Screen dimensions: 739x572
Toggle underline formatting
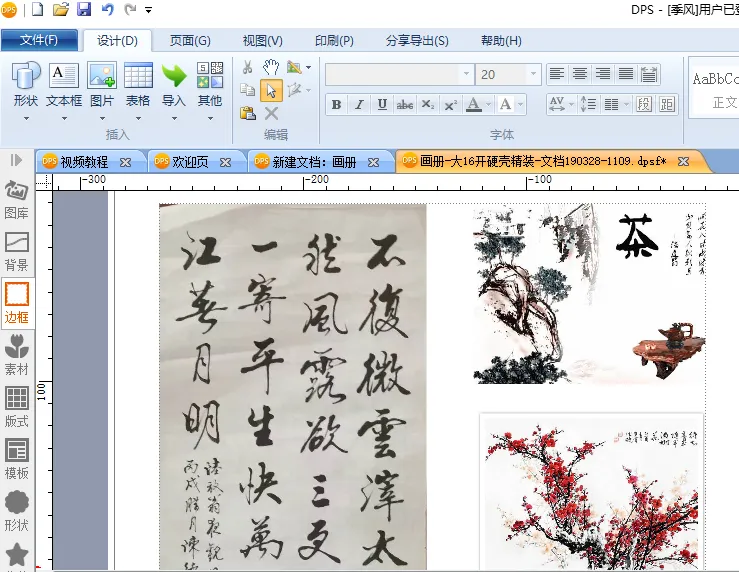(x=382, y=105)
